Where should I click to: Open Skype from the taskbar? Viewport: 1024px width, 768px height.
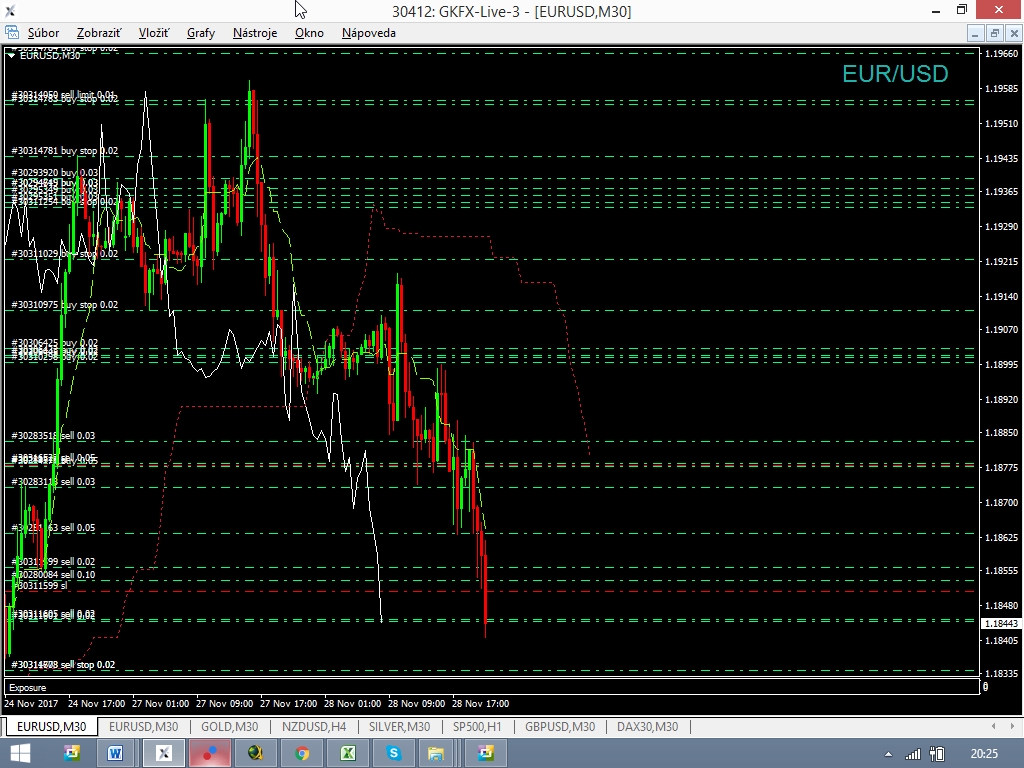pos(394,754)
